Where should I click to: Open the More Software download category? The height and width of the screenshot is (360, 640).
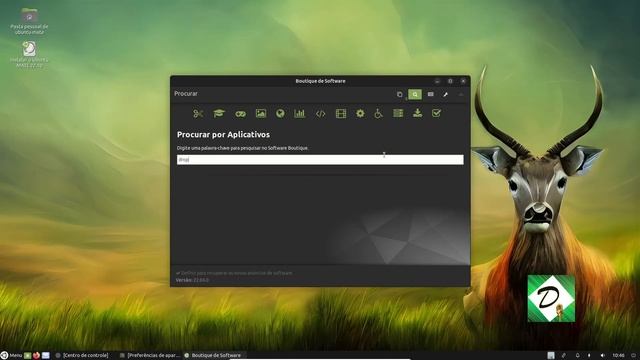point(418,113)
